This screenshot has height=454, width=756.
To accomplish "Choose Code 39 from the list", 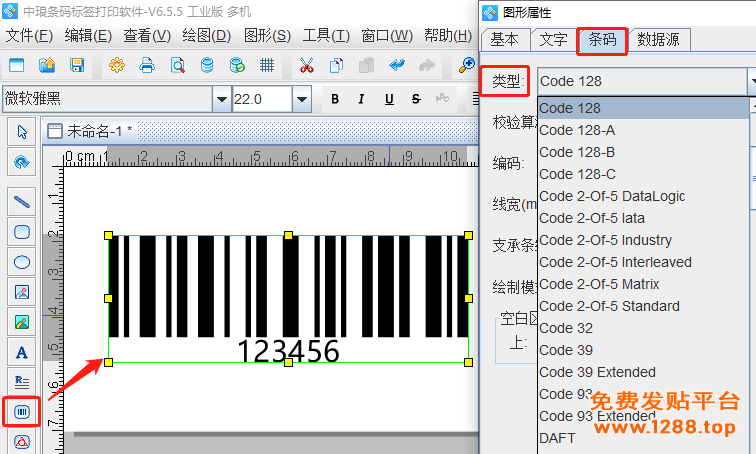I will click(644, 350).
